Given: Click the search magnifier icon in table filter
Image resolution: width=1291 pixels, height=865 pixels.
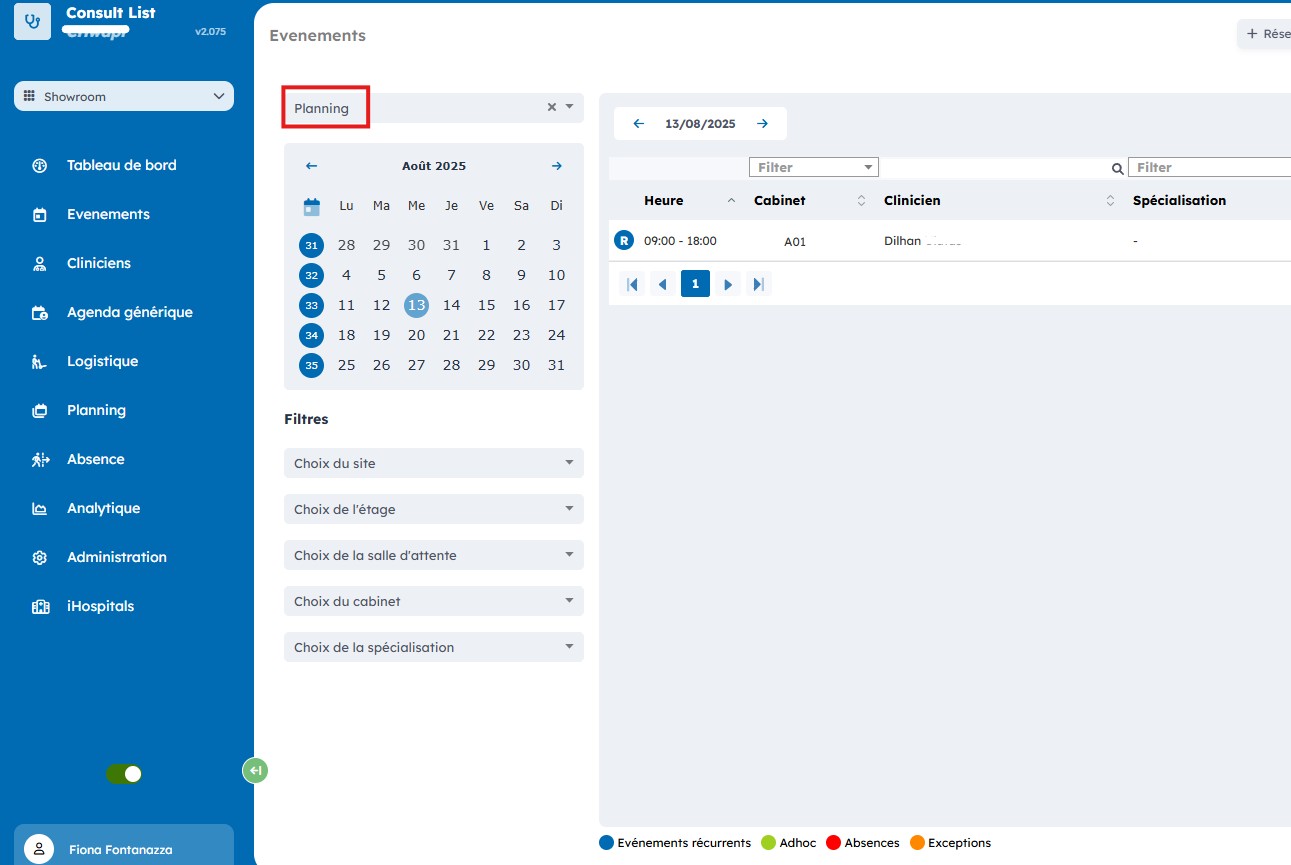Looking at the screenshot, I should coord(1118,168).
